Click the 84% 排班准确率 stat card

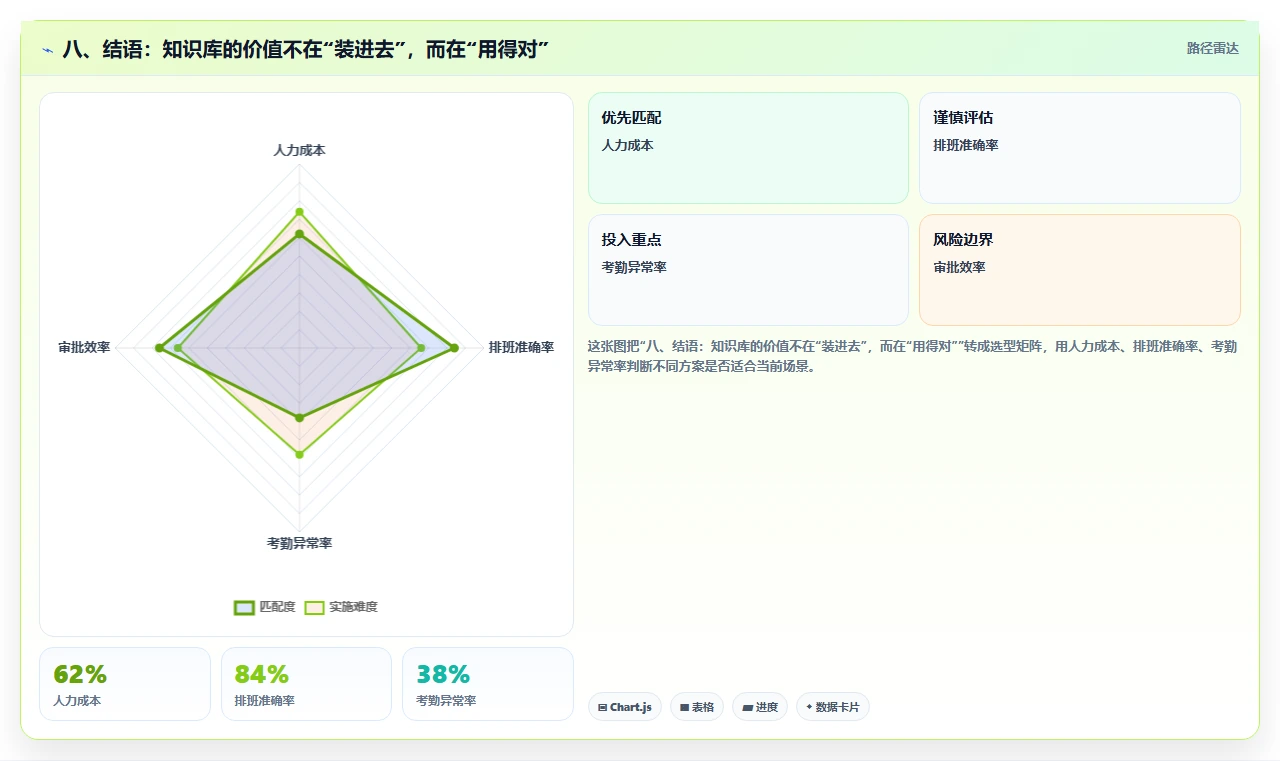click(306, 684)
